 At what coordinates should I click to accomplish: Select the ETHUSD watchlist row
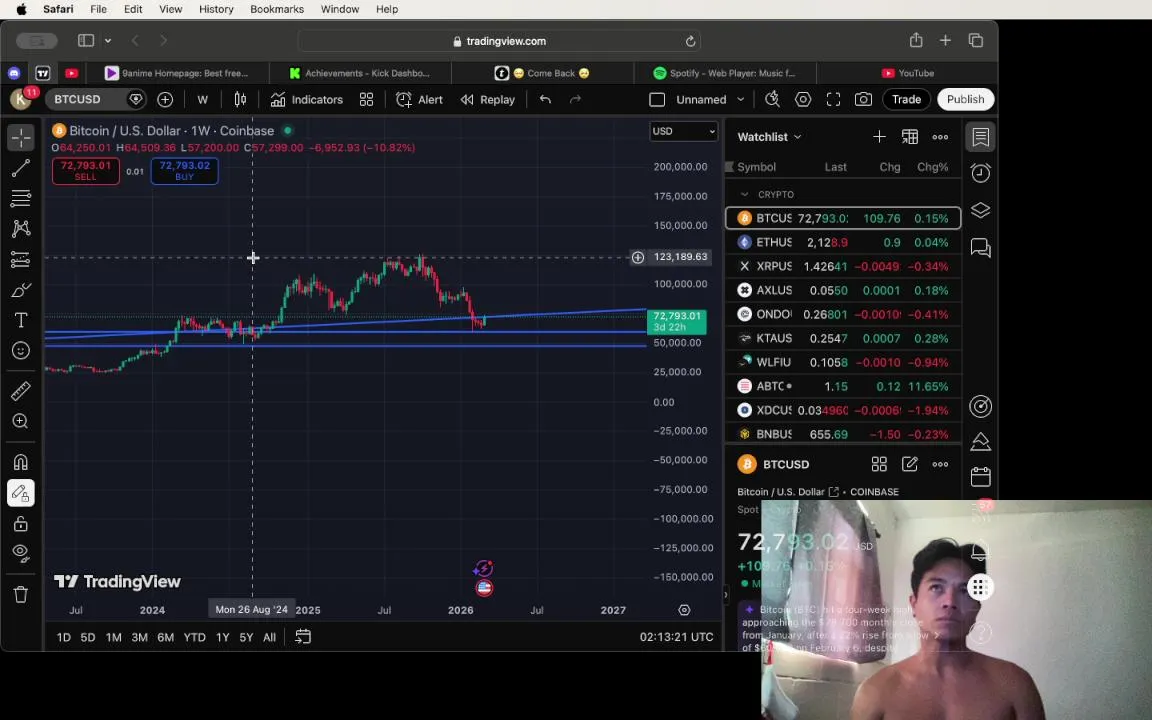pyautogui.click(x=843, y=242)
